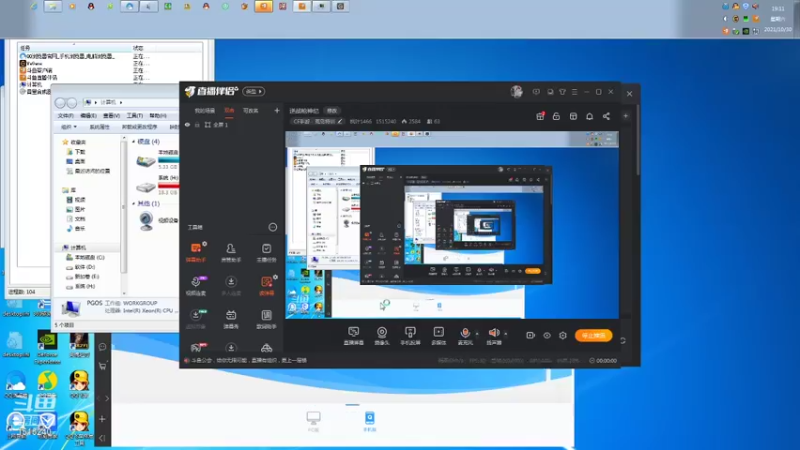
Task: Click the Explorer address bar
Action: (x=133, y=103)
